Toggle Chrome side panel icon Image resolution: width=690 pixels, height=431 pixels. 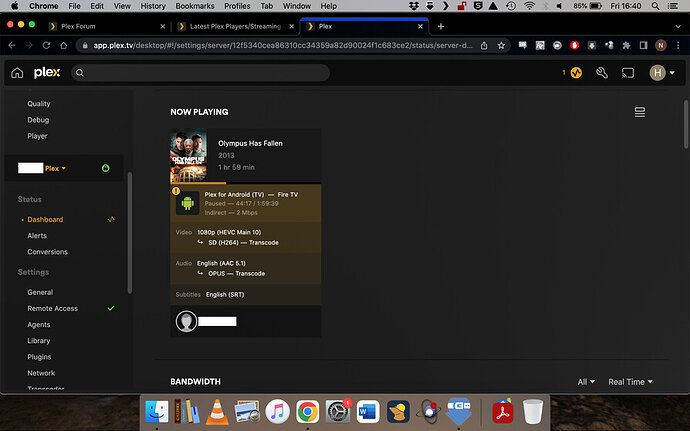point(643,45)
